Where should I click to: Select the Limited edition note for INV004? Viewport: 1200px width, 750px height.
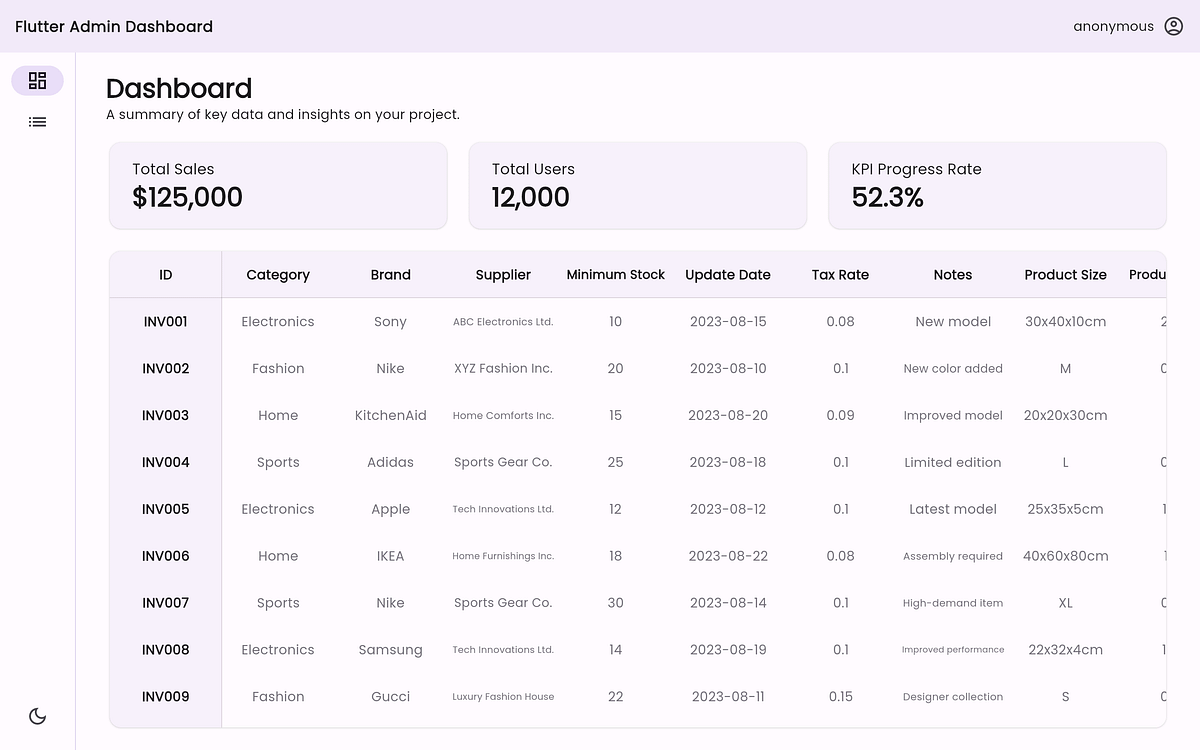953,462
